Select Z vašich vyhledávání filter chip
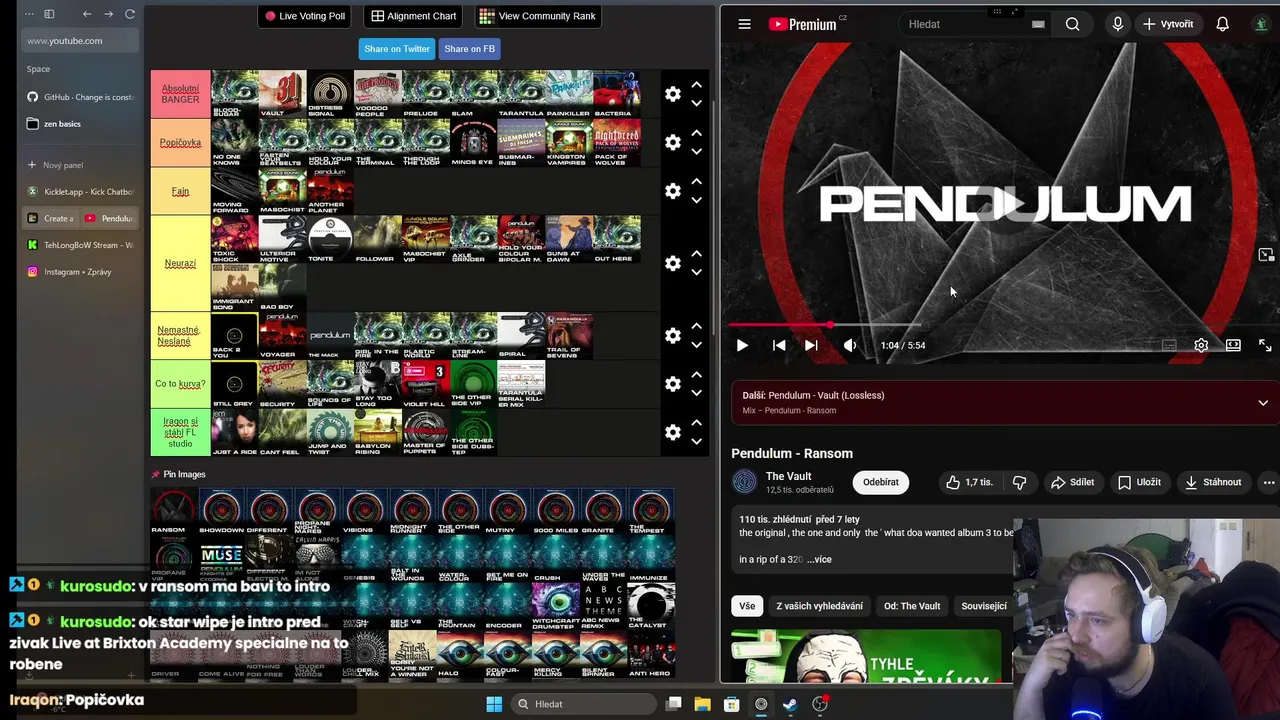 [x=819, y=606]
